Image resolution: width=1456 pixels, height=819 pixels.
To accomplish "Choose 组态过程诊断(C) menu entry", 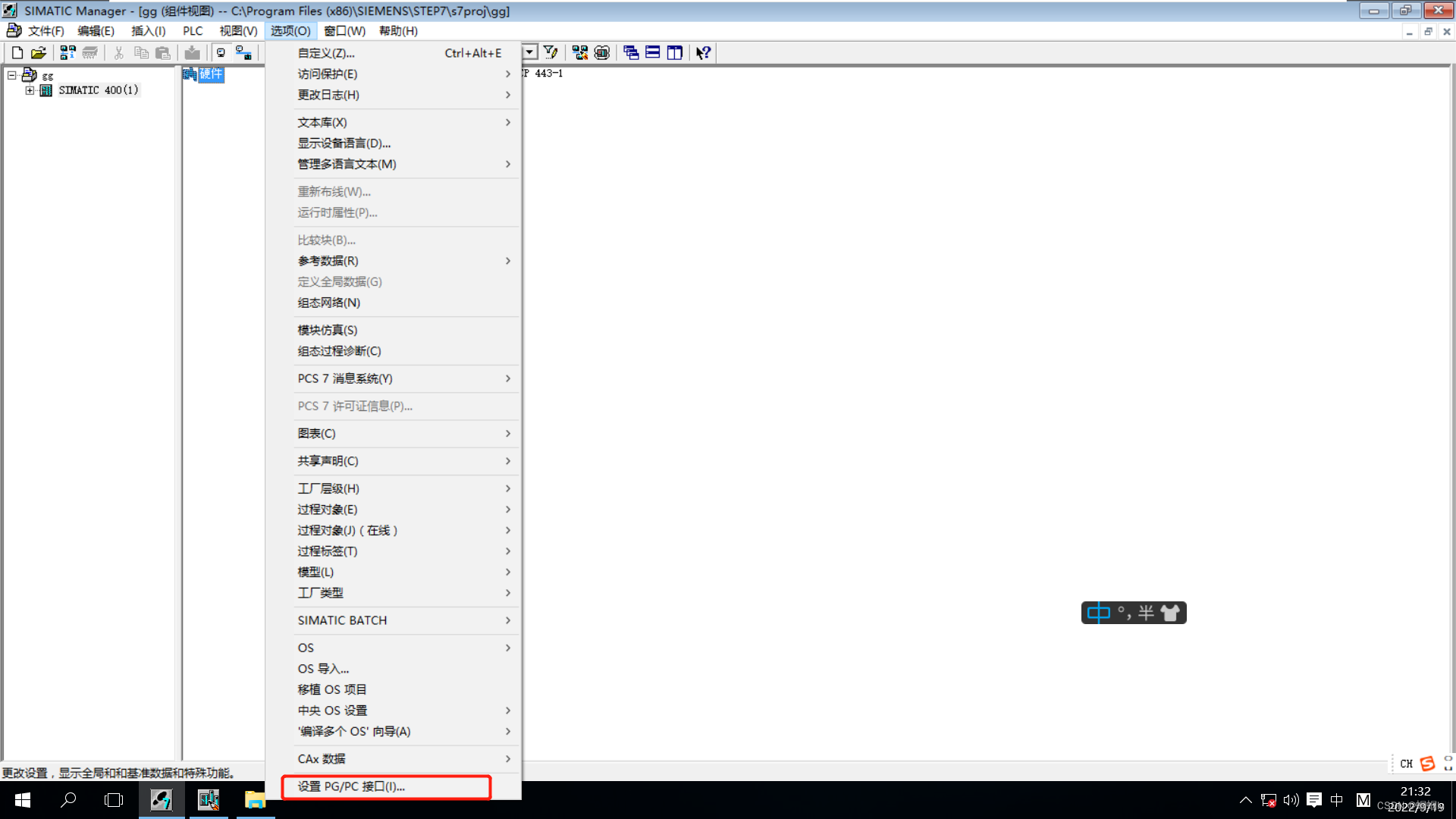I will pyautogui.click(x=393, y=351).
